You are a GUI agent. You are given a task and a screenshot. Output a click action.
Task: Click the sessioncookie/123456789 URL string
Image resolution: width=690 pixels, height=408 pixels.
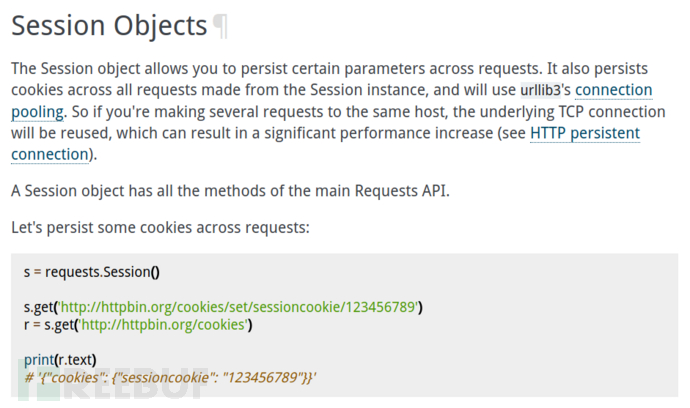[x=239, y=307]
